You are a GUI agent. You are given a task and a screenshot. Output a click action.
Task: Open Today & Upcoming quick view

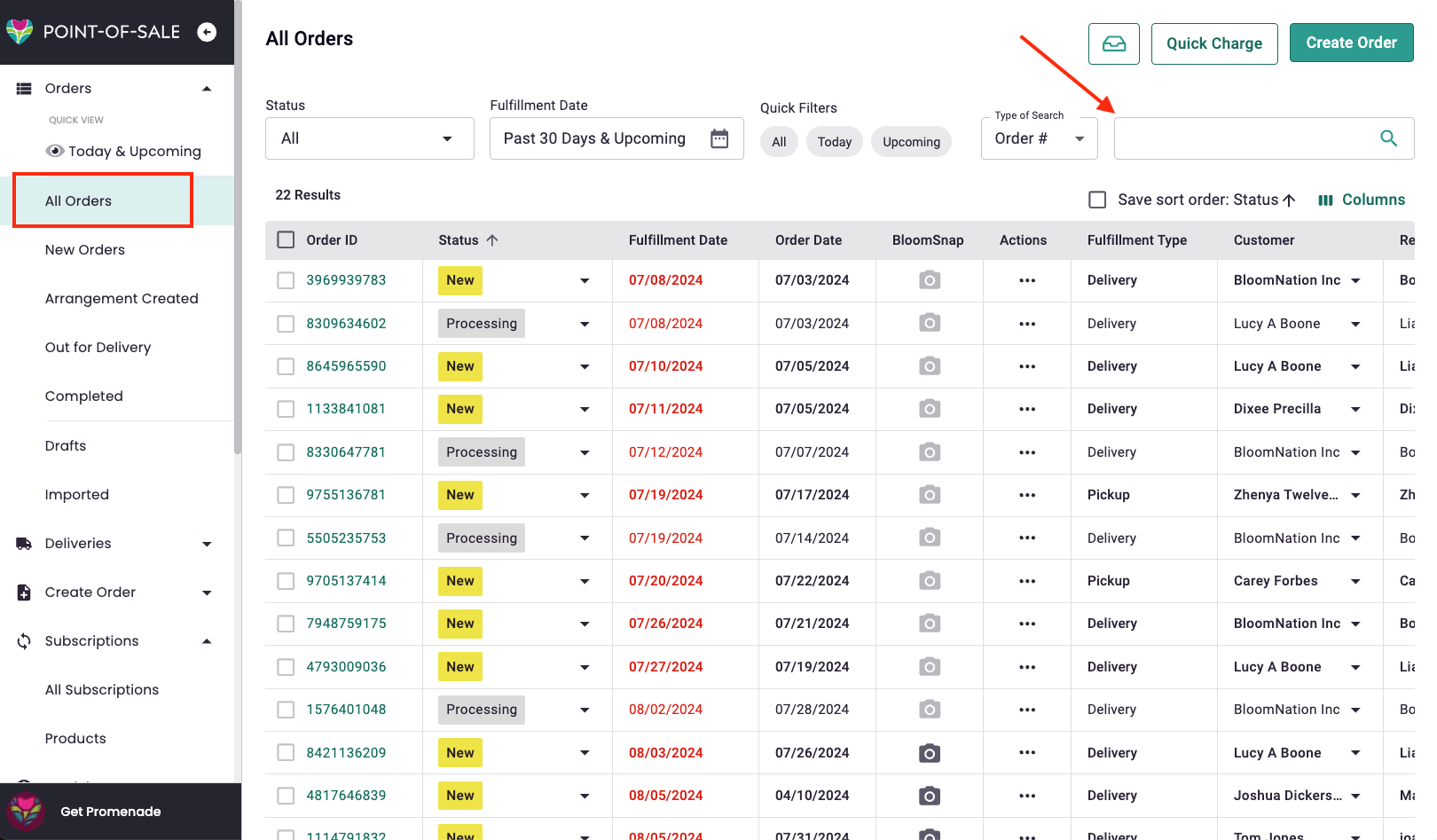click(x=123, y=152)
